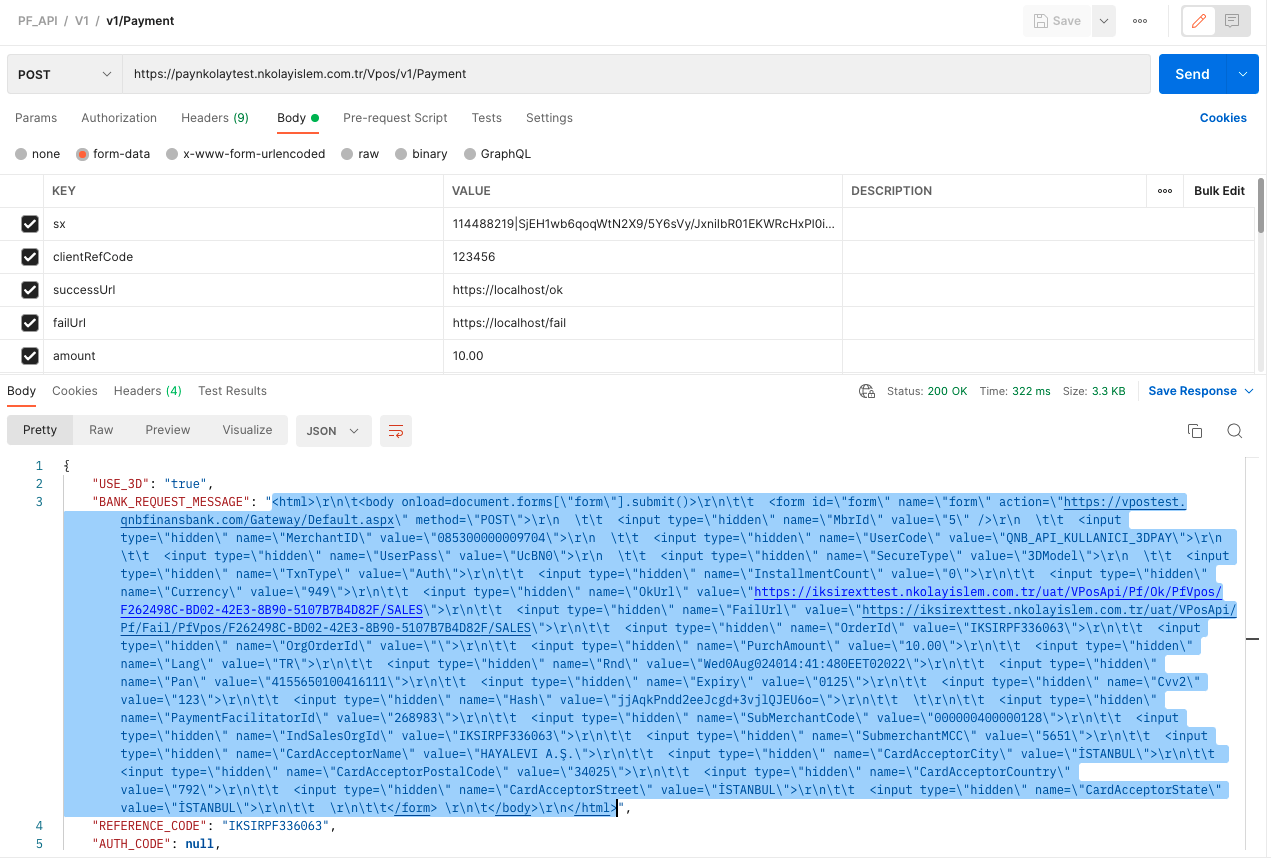Toggle line wrapping in response viewer
1271x863 pixels.
coord(396,431)
